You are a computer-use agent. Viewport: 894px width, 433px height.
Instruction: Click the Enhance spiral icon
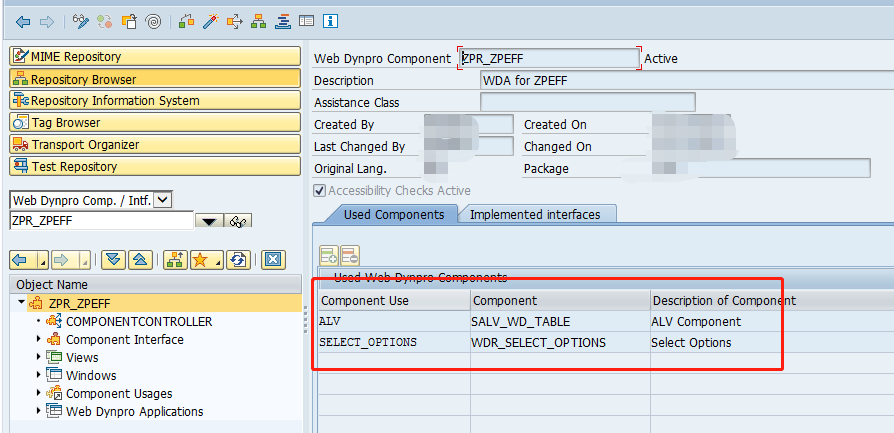point(153,22)
